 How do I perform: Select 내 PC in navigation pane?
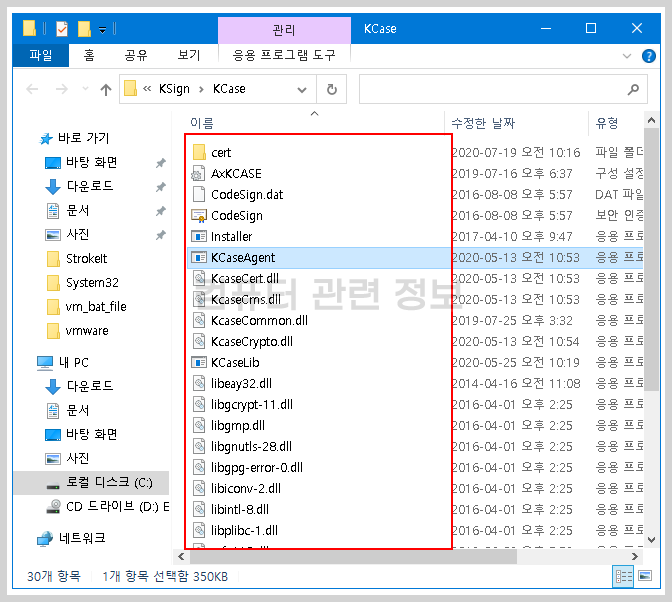click(x=73, y=362)
